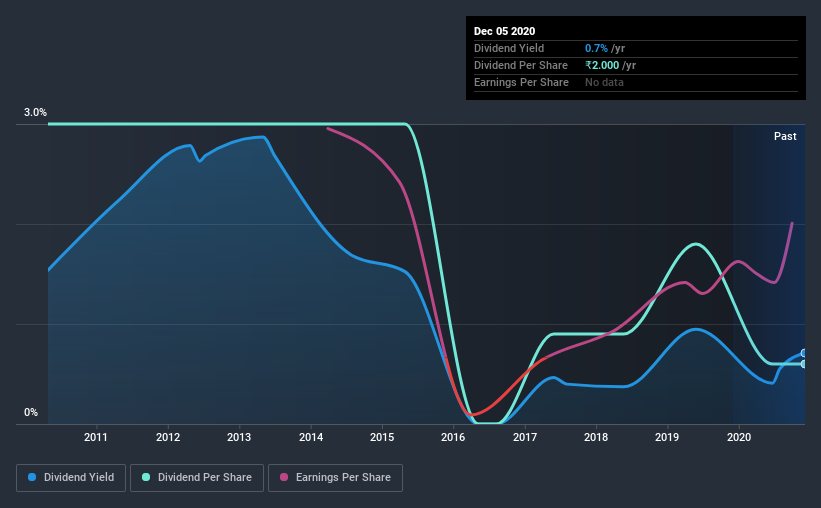The height and width of the screenshot is (508, 821).
Task: Click the Past region label
Action: 785,136
